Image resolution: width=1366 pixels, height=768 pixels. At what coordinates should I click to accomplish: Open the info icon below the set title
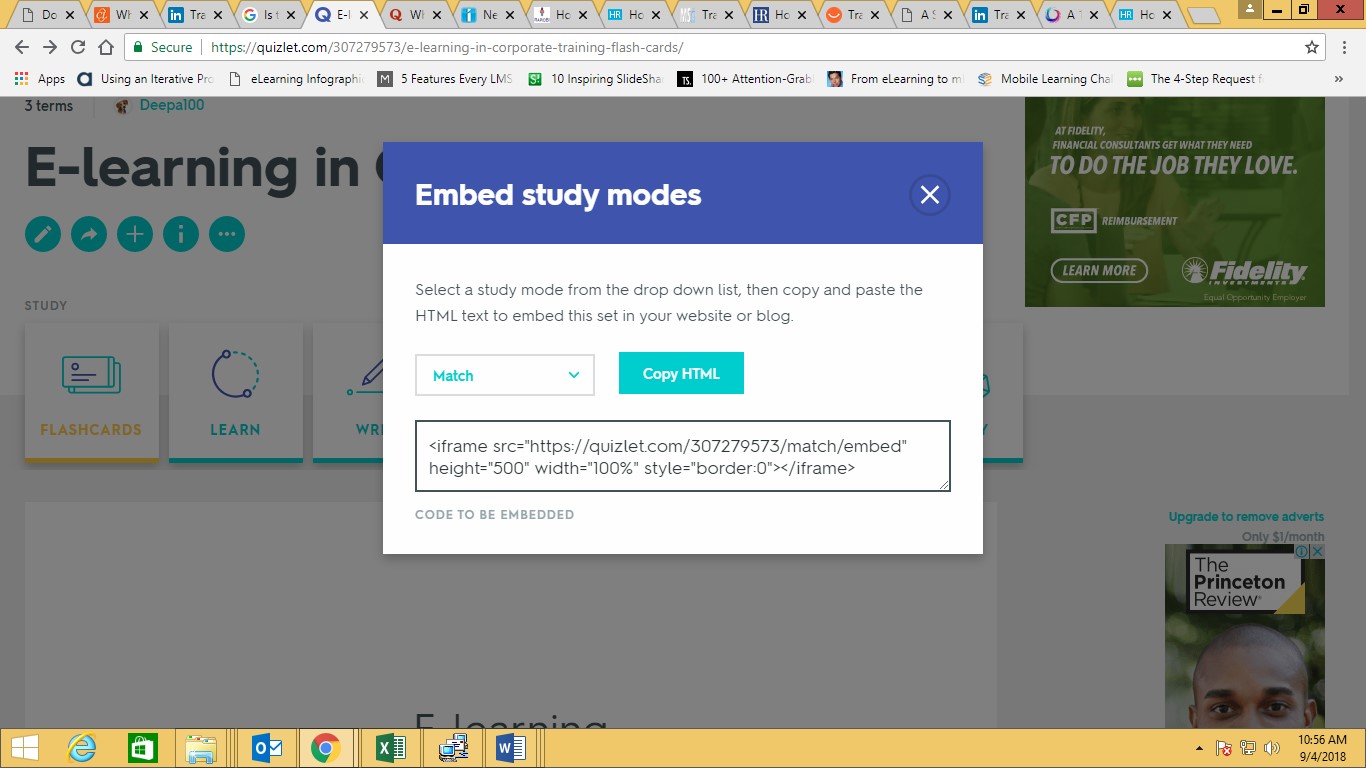pos(181,233)
